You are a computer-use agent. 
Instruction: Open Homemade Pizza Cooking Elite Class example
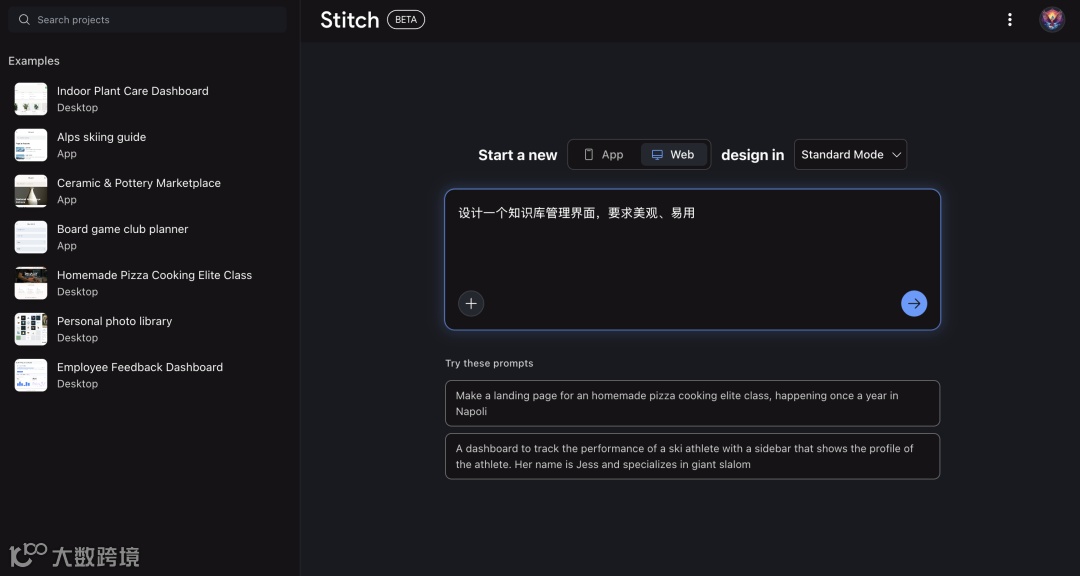tap(149, 283)
